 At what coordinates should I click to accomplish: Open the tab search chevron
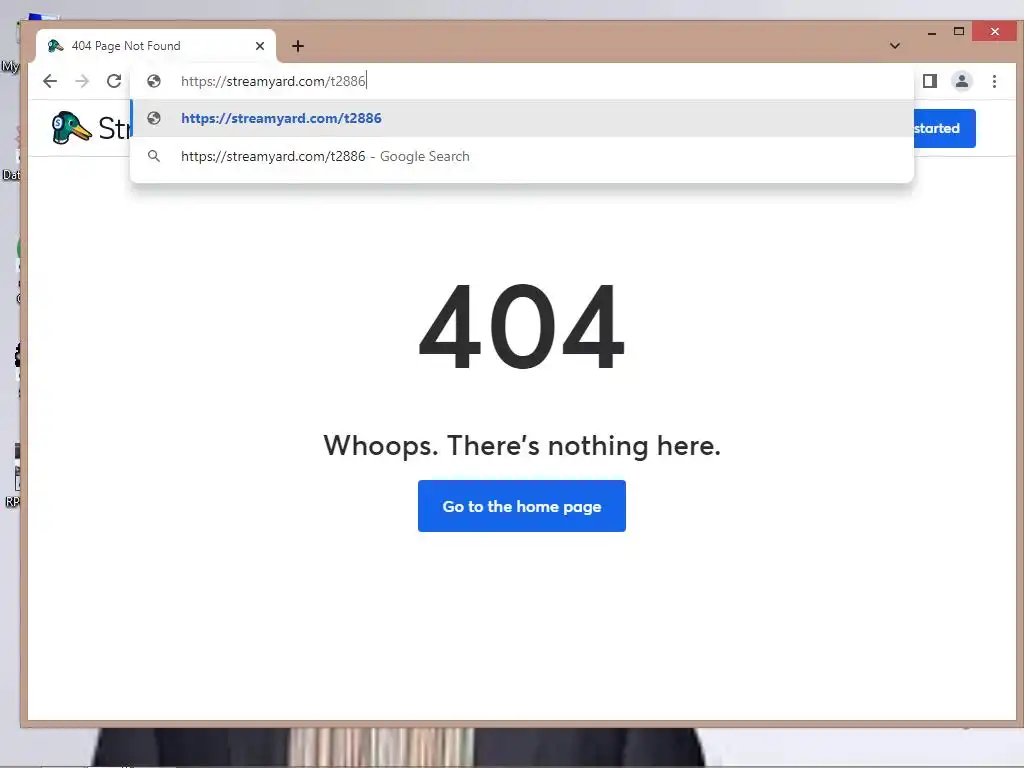coord(895,46)
